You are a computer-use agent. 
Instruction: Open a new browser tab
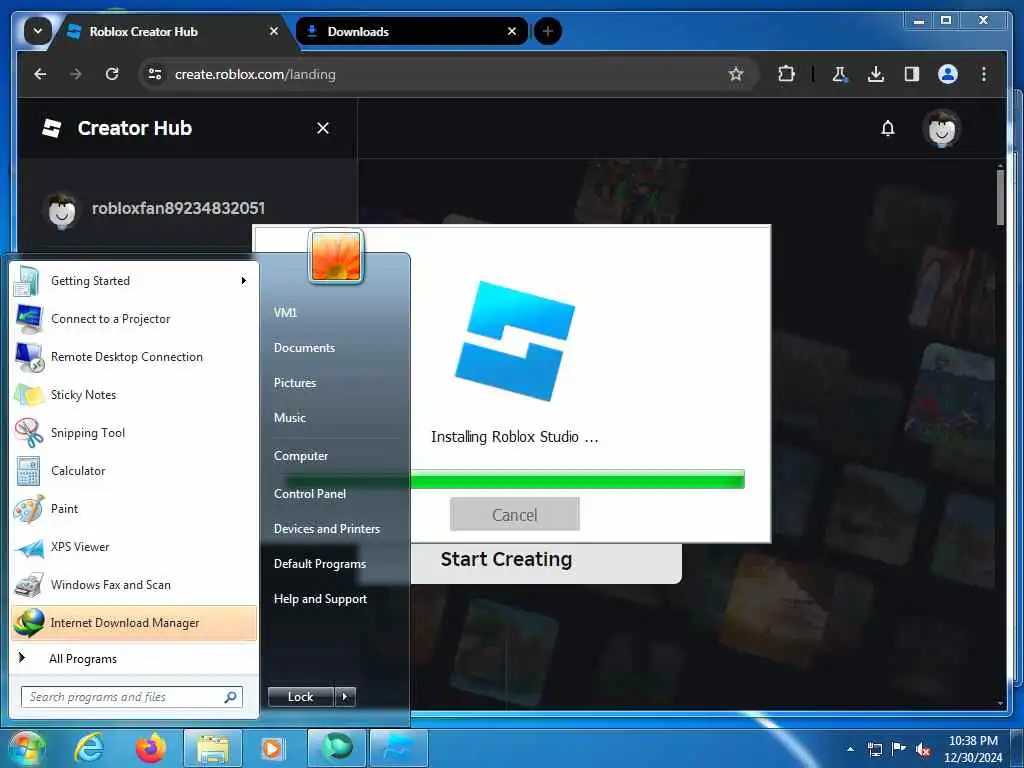[547, 31]
